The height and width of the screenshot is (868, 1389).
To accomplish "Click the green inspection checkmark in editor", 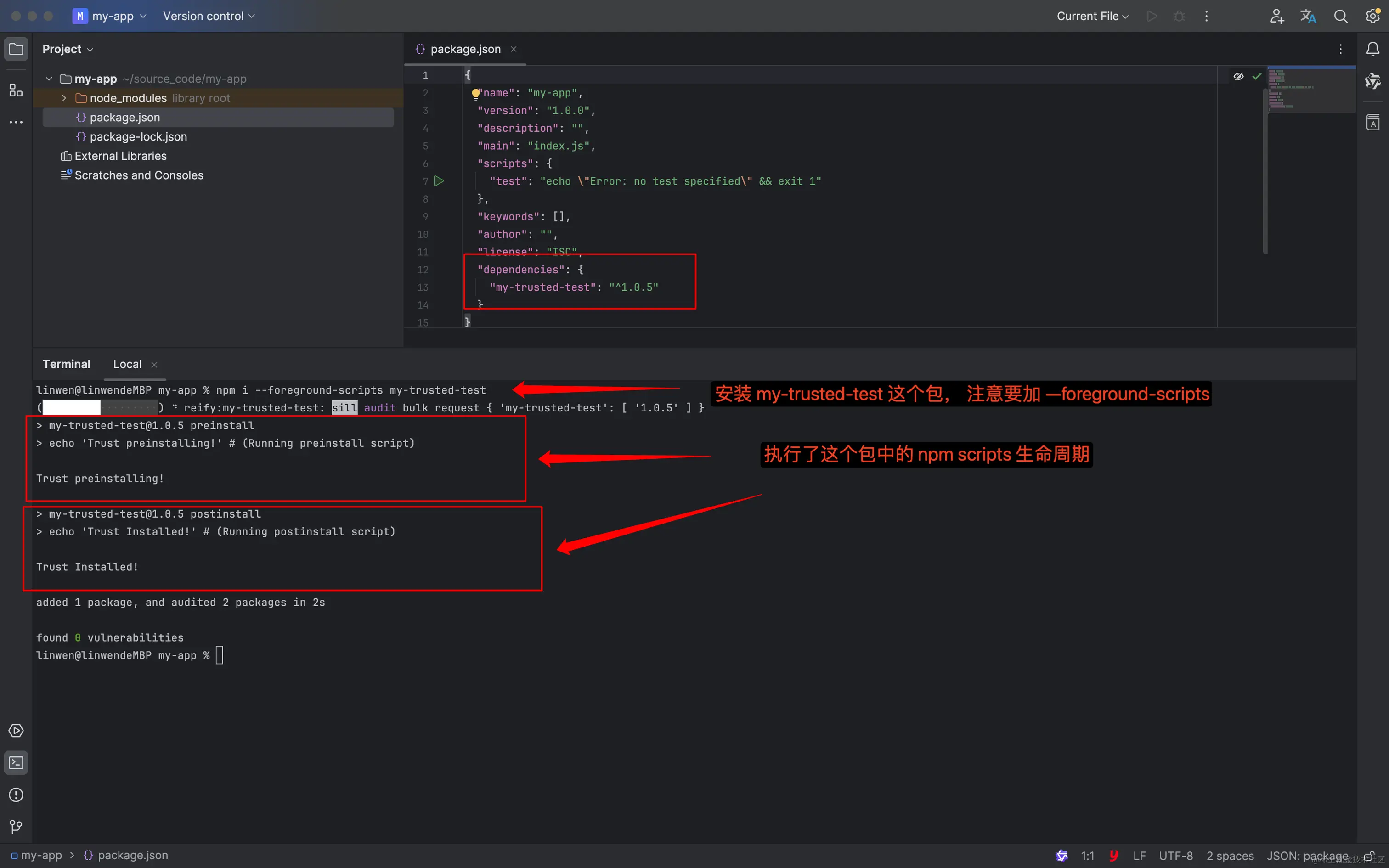I will pos(1257,76).
